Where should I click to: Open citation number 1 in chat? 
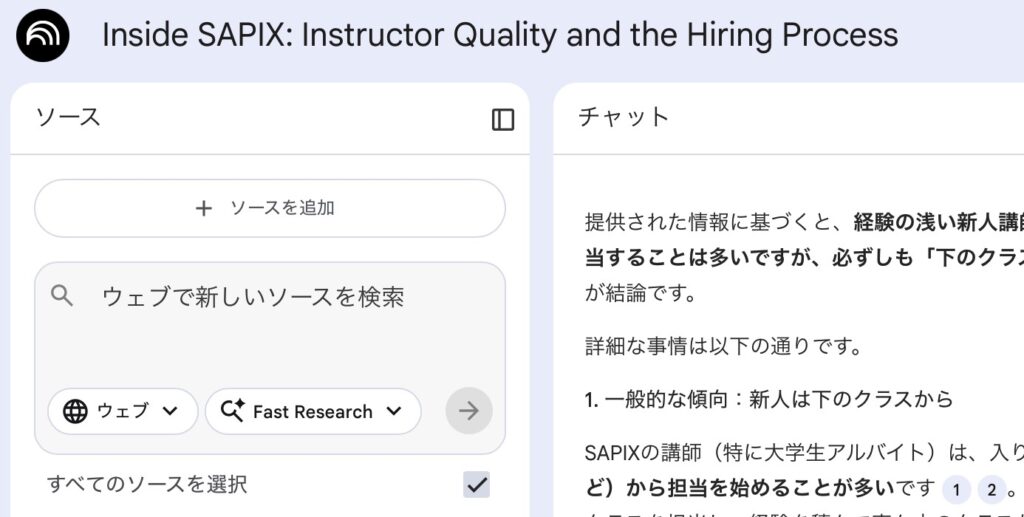coord(957,489)
